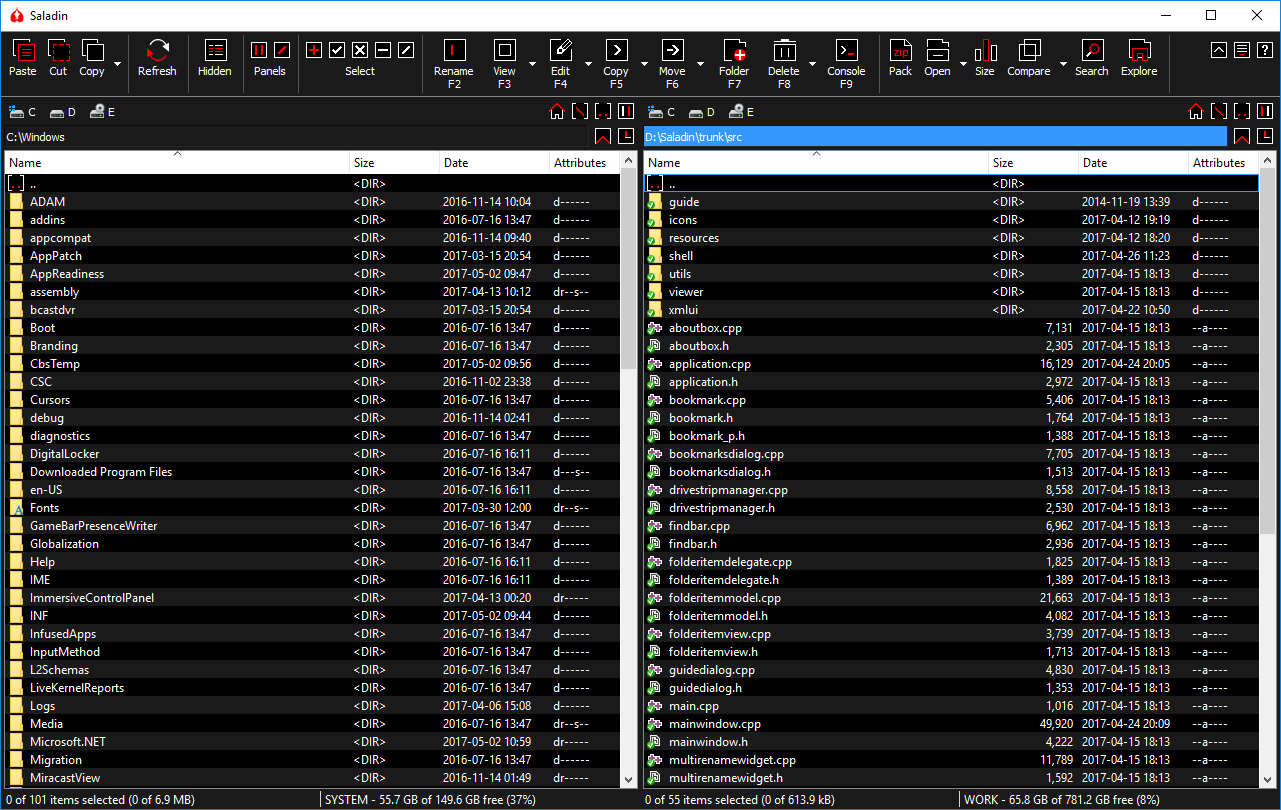Viewport: 1281px width, 810px height.
Task: Click the D:\Saladin\trunk\src path field
Action: pyautogui.click(x=935, y=137)
